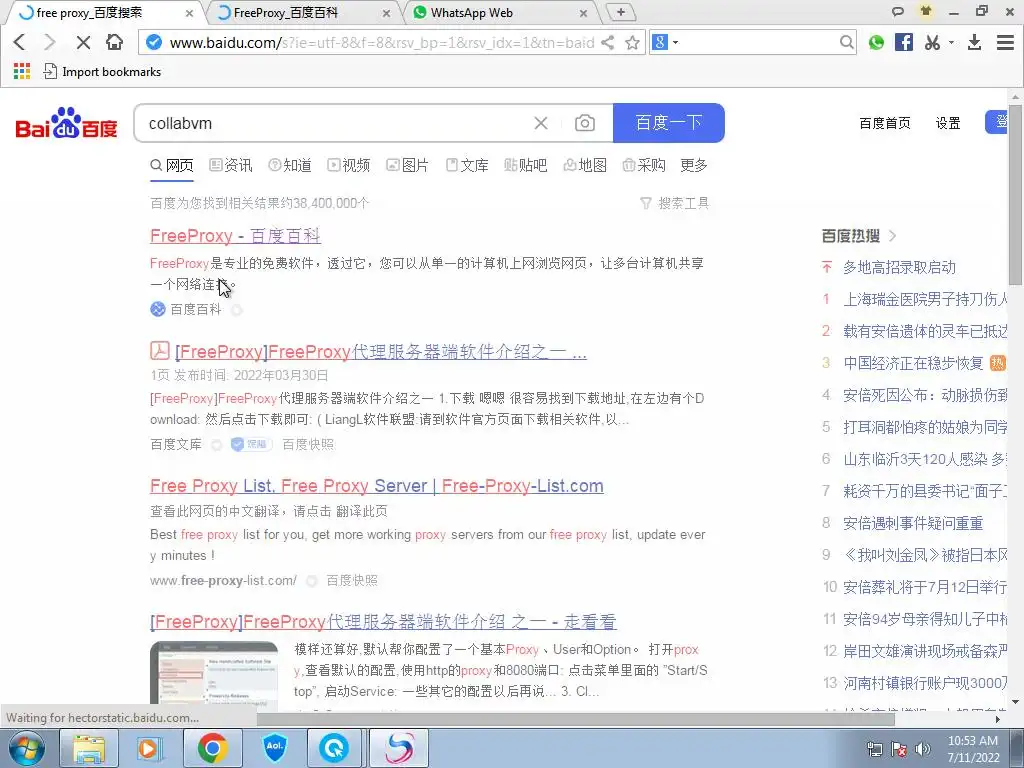Open the FreeProxy - 百度百科 result link

pos(235,236)
